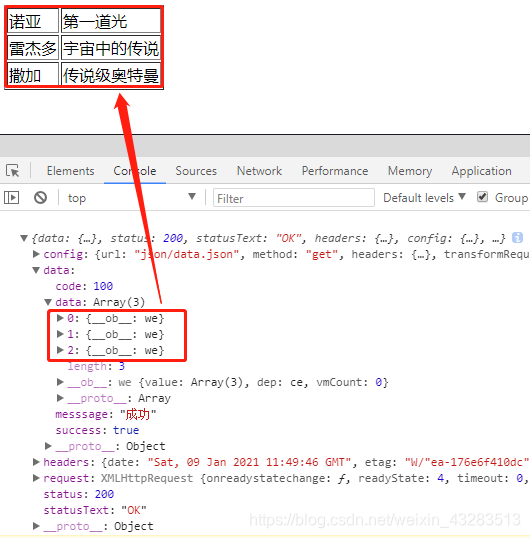Switch to the Memory tab

click(410, 171)
